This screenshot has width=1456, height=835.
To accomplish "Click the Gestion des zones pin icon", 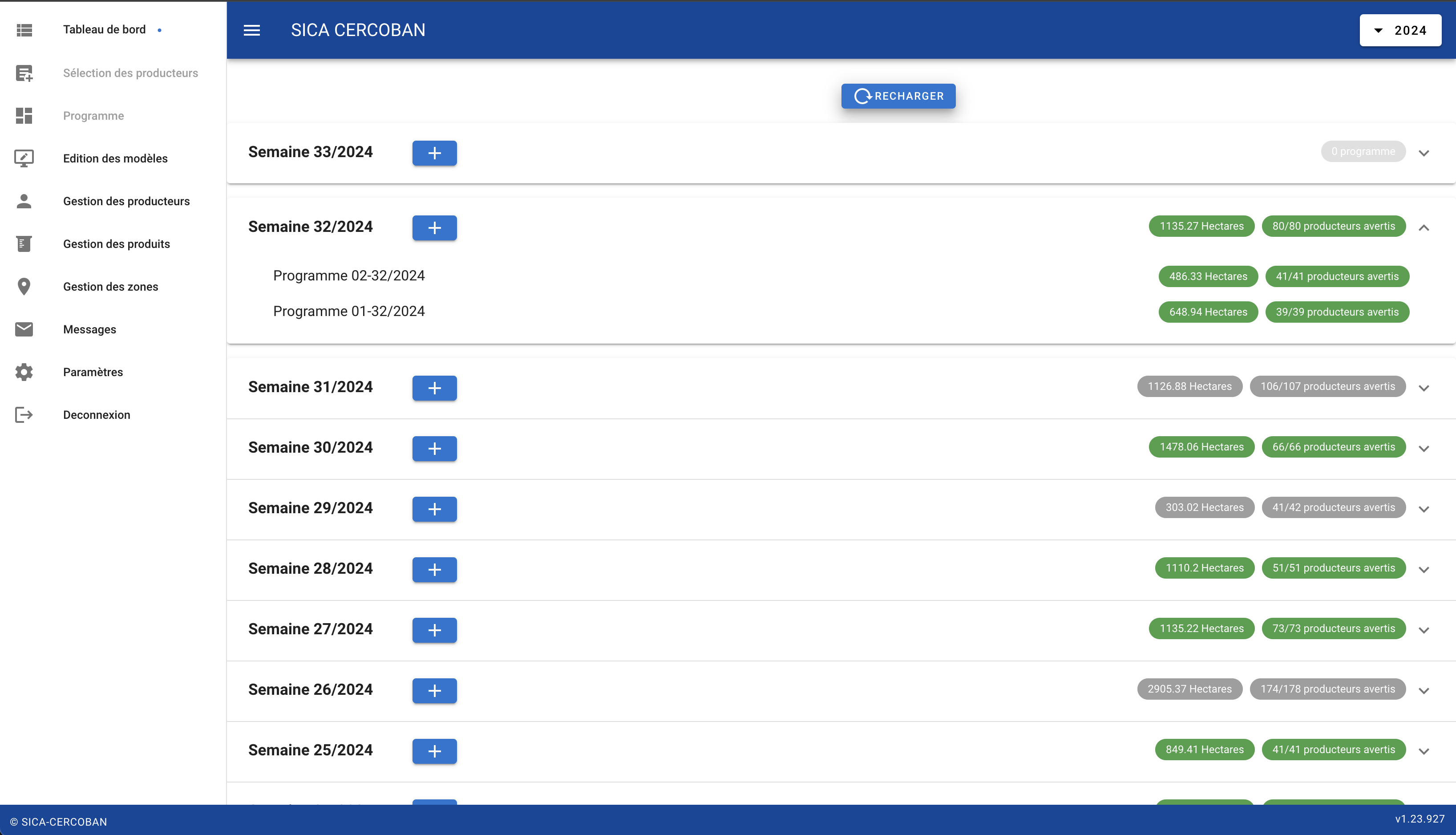I will click(24, 286).
